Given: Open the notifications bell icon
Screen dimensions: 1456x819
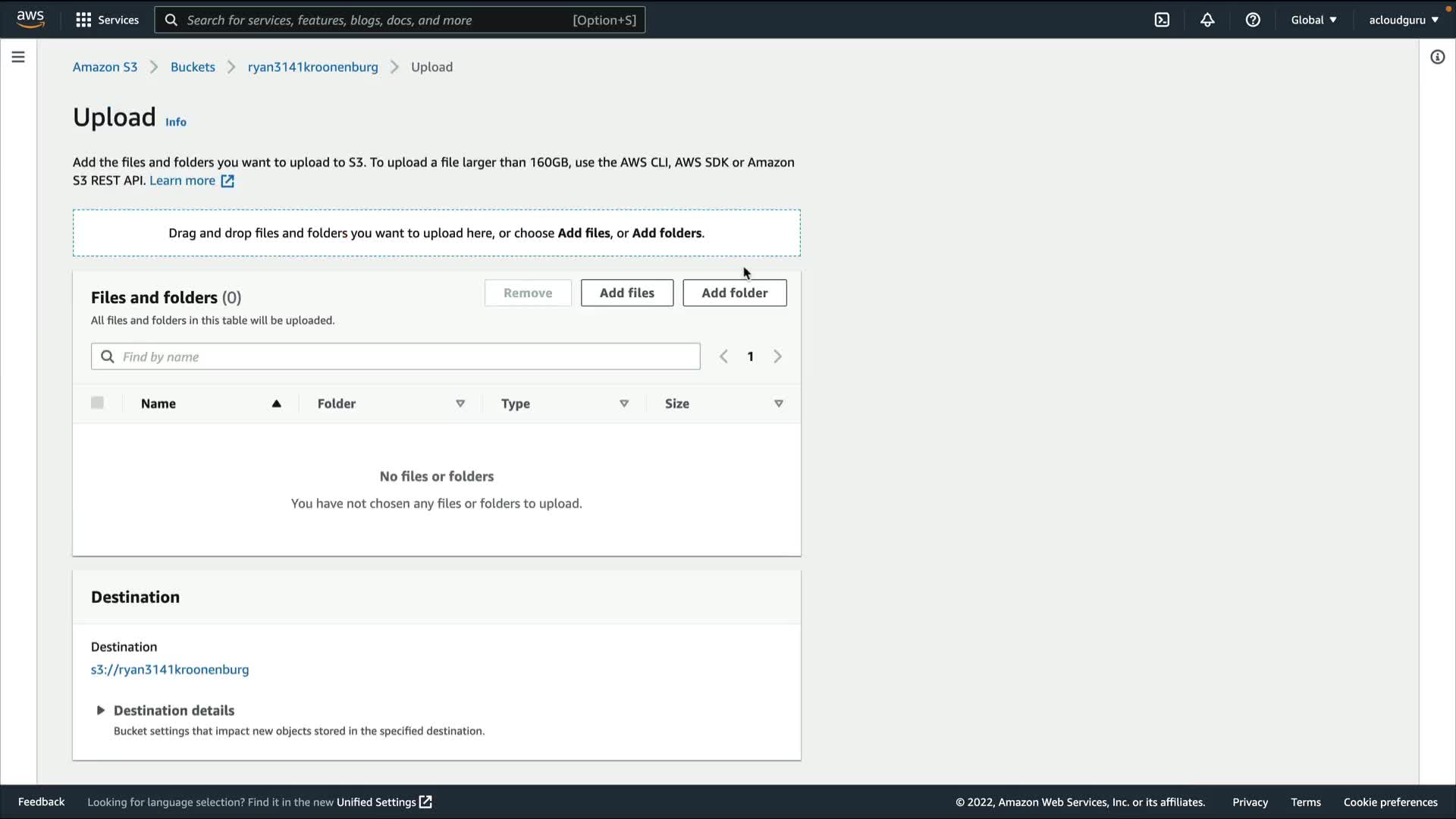Looking at the screenshot, I should [1207, 20].
